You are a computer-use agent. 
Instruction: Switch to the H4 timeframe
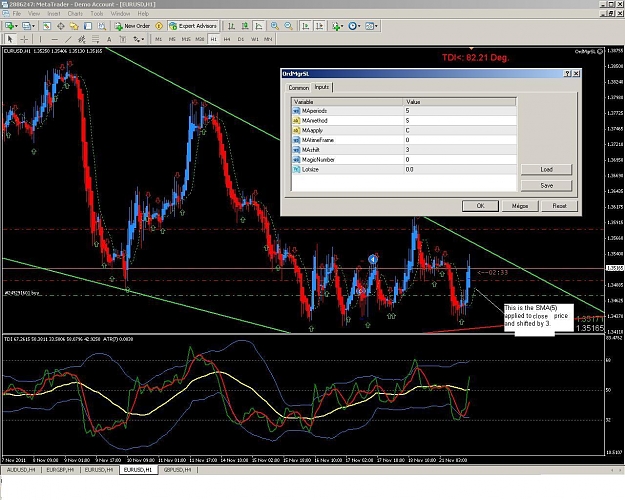[x=227, y=39]
